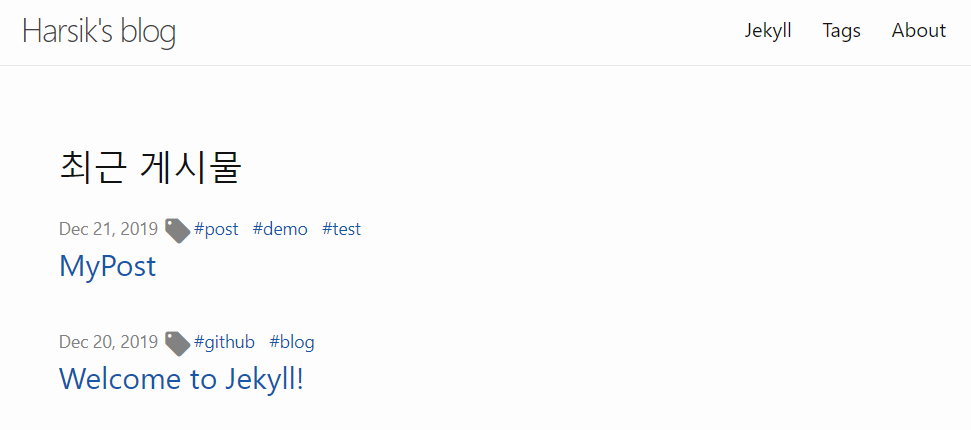Open the MyPost article

click(x=108, y=266)
